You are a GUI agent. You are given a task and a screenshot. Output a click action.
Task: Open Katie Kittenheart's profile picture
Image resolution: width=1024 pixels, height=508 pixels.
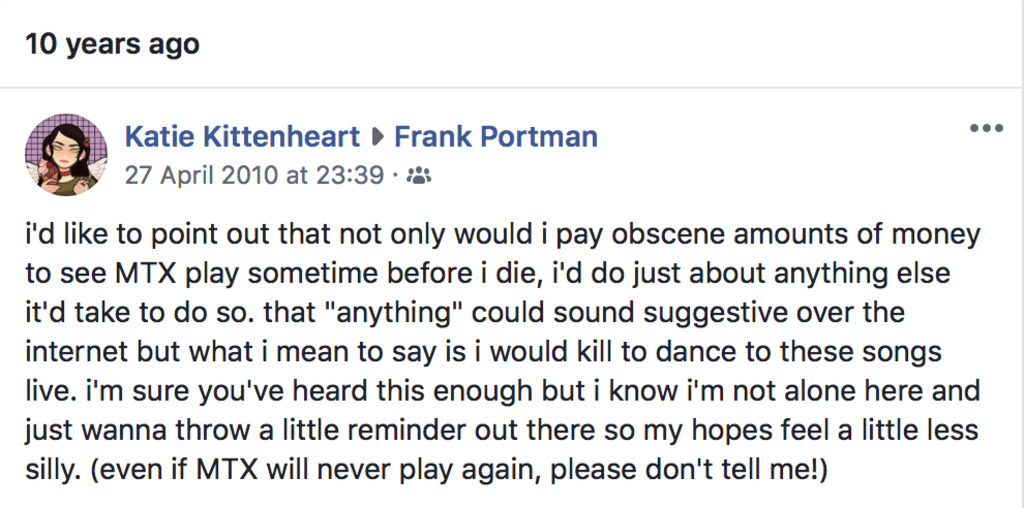pos(66,154)
